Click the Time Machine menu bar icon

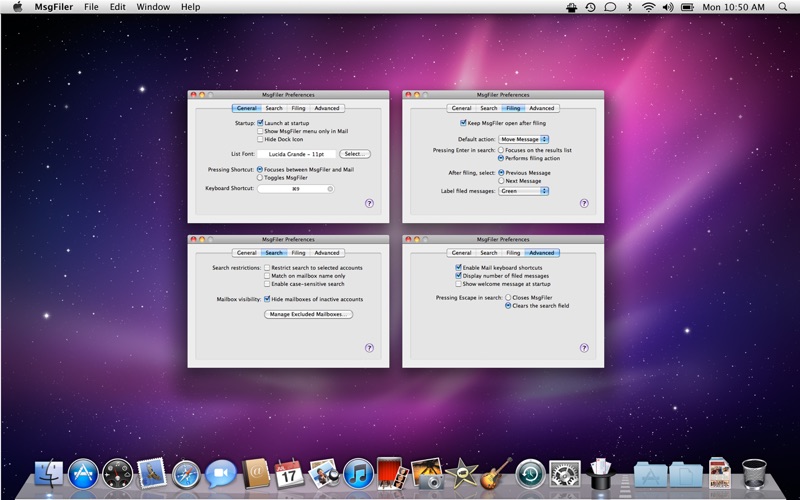[x=591, y=7]
